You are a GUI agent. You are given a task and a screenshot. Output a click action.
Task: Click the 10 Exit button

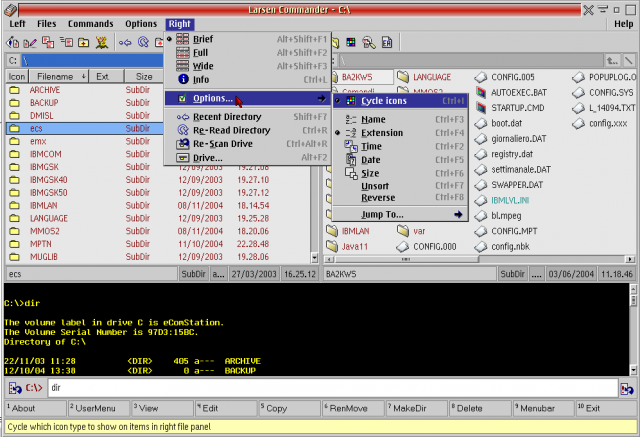coord(607,408)
